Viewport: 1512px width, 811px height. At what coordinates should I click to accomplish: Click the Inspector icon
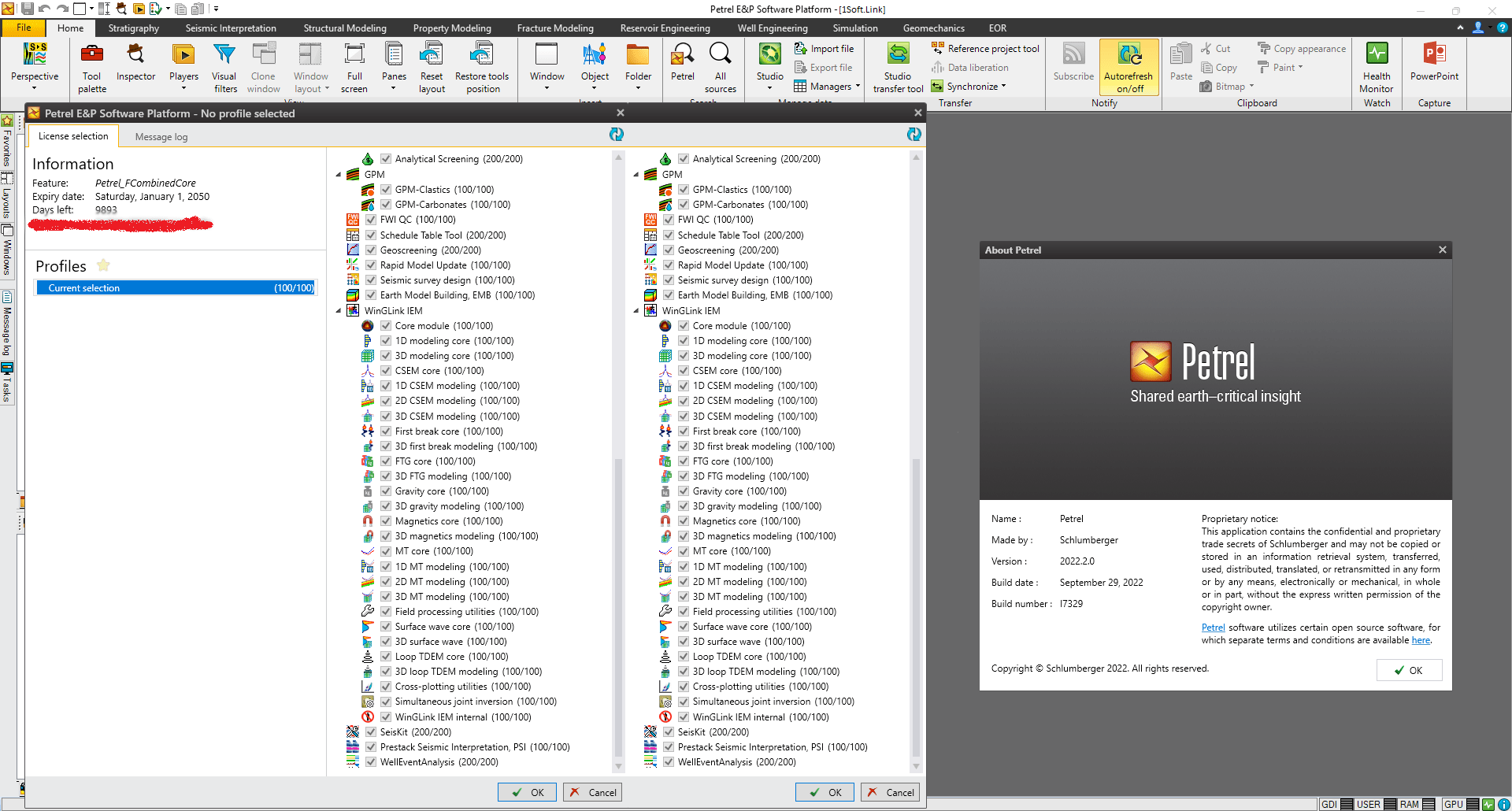[x=135, y=63]
